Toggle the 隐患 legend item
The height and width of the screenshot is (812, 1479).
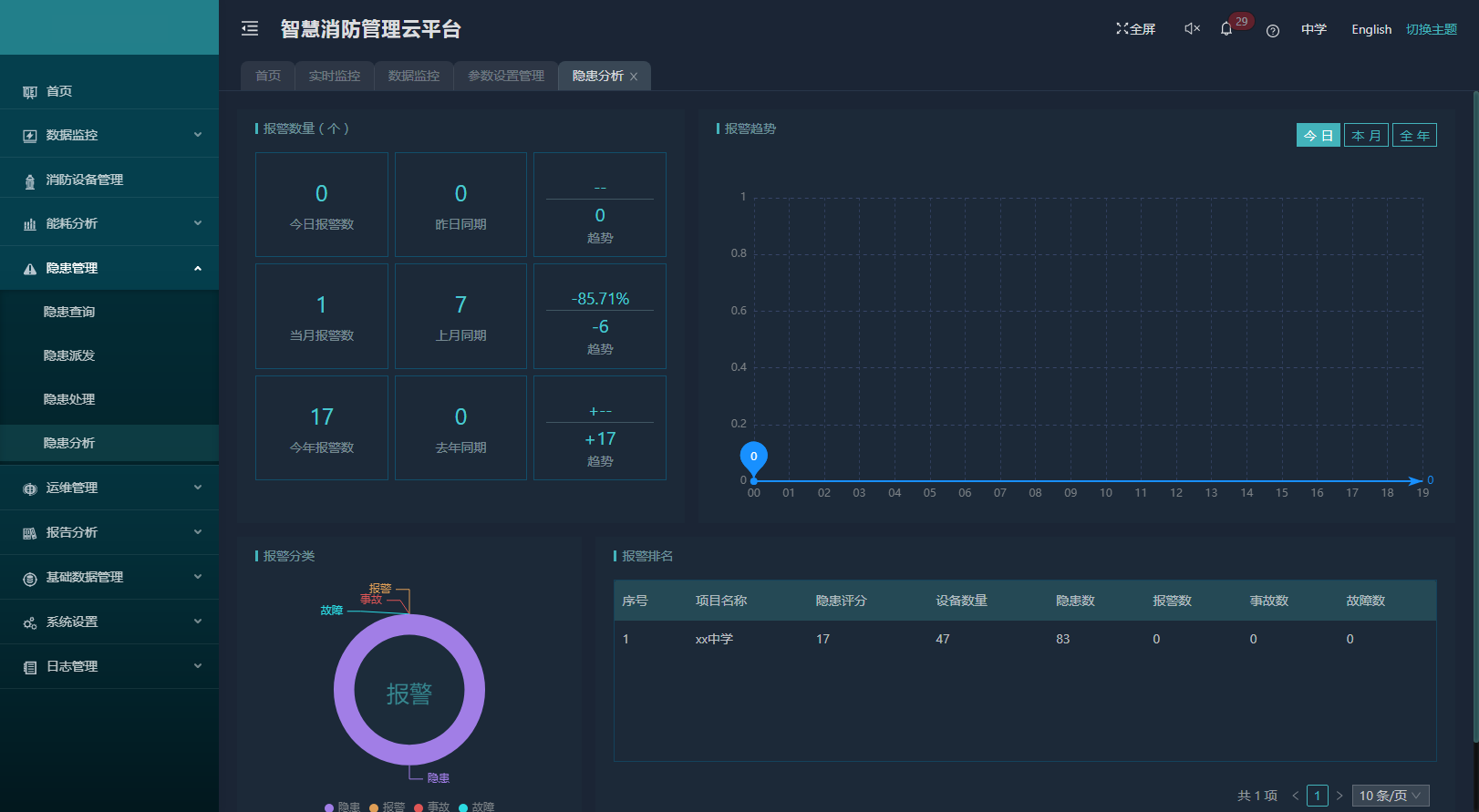point(343,807)
